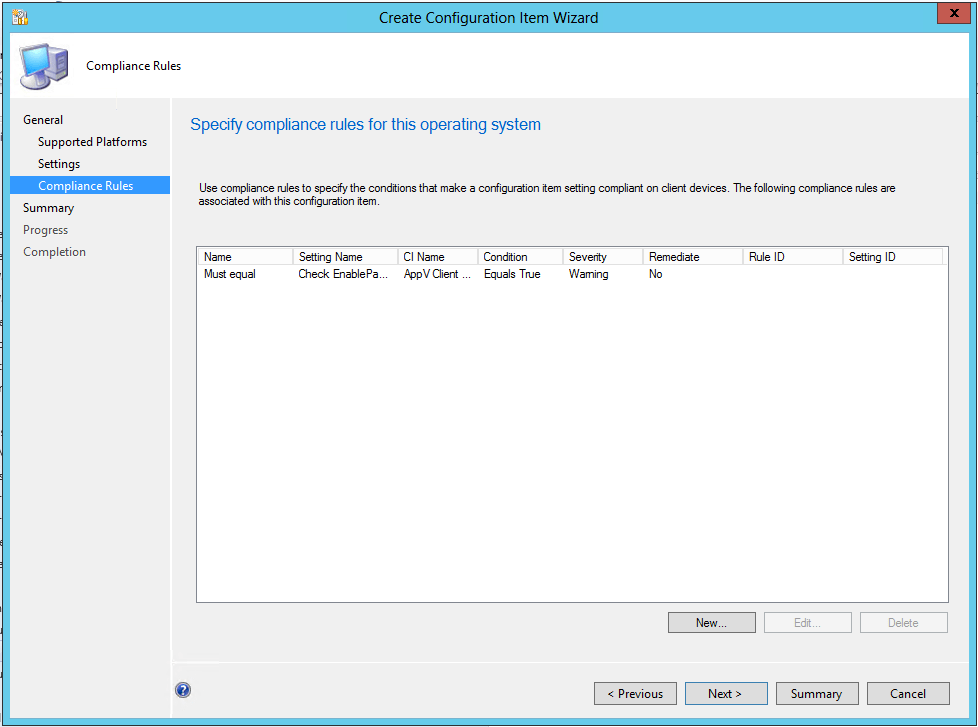Click the Progress step in the sidebar
Viewport: 978px width, 727px height.
pyautogui.click(x=45, y=229)
